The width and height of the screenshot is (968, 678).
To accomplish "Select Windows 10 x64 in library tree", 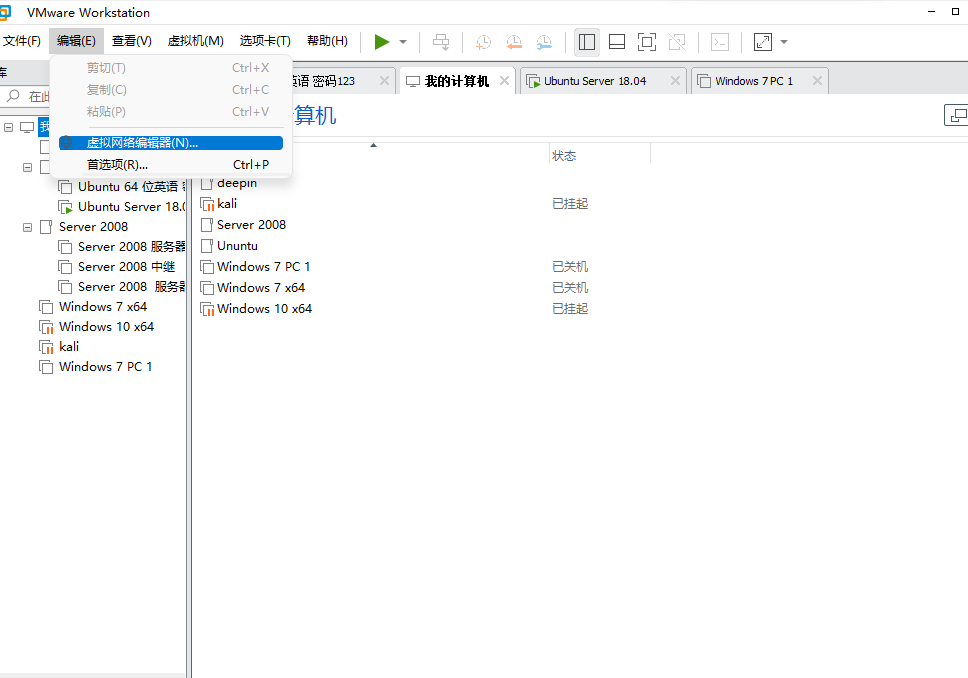I will (x=96, y=327).
